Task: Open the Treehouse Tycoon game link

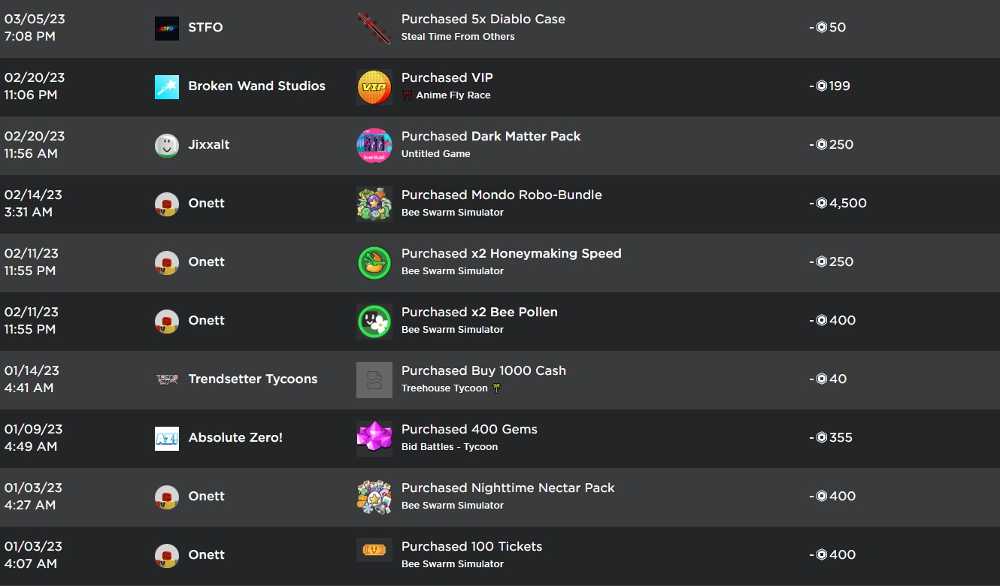Action: (x=444, y=388)
